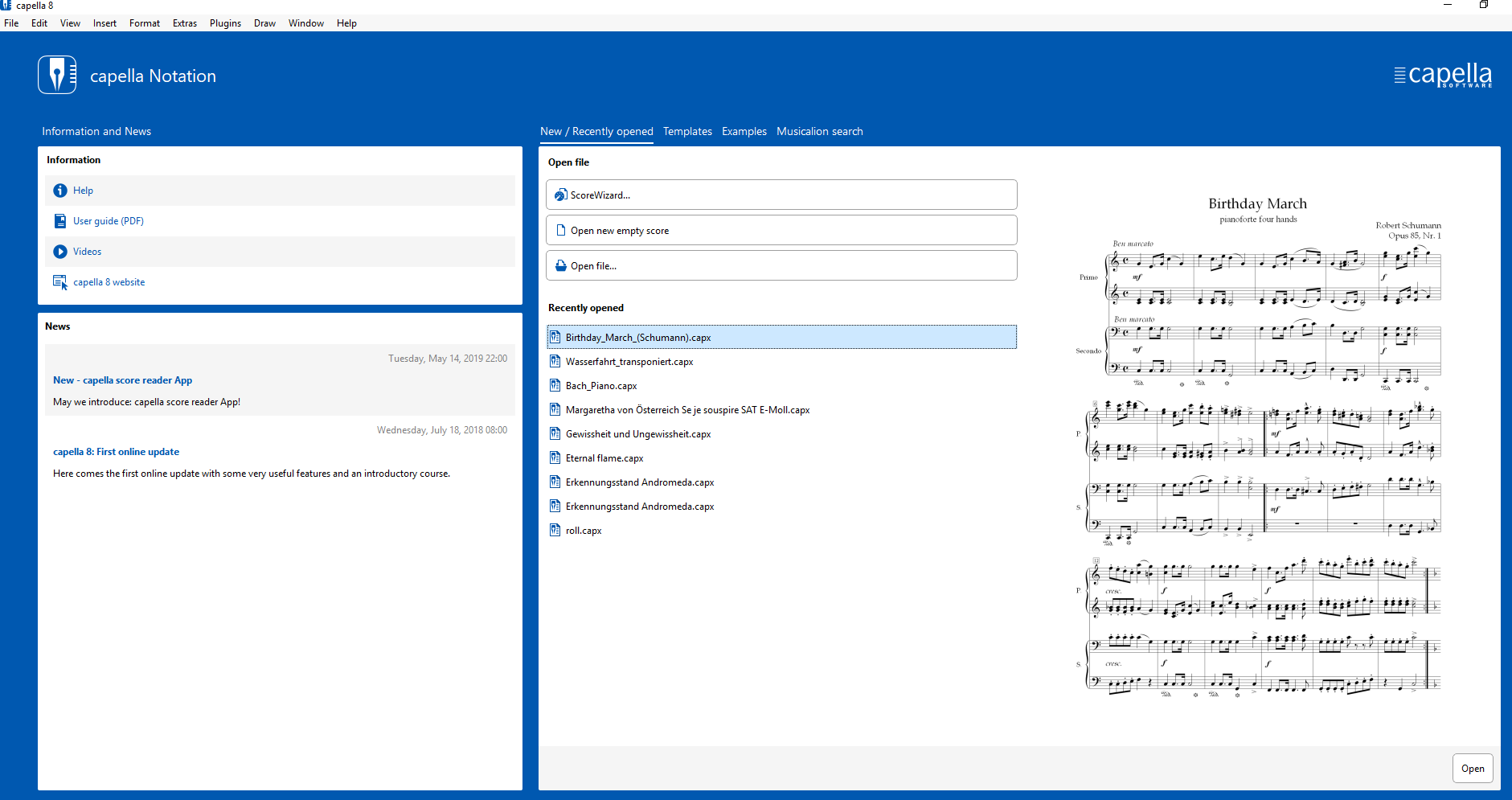Image resolution: width=1512 pixels, height=800 pixels.
Task: Click the Bach_Piano file icon
Action: coord(555,385)
